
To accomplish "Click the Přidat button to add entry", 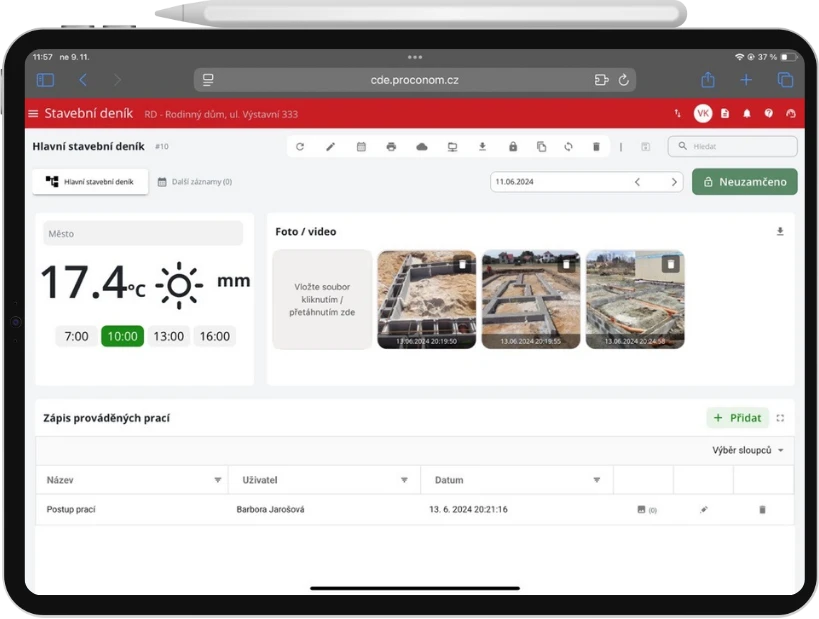I will coord(738,418).
